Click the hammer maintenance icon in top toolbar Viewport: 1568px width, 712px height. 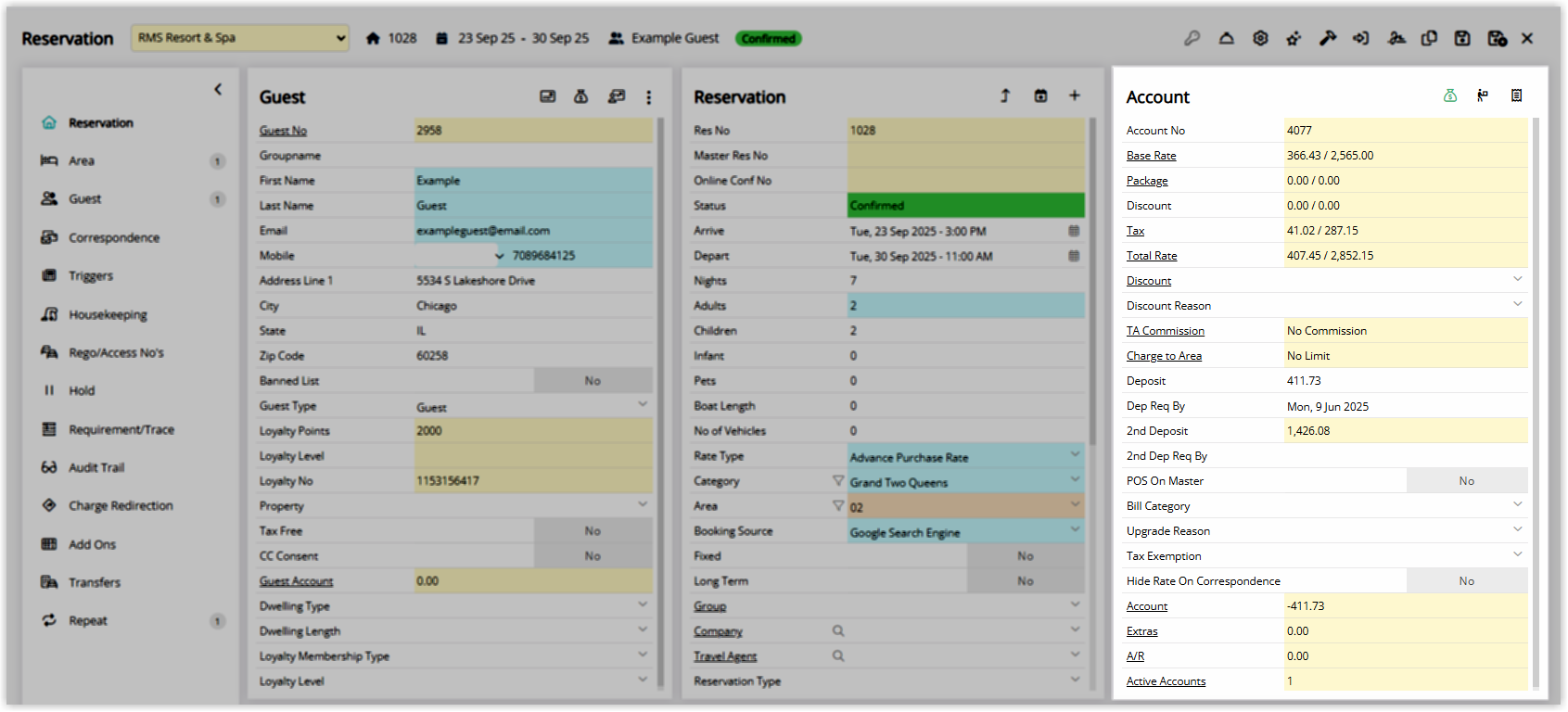(1328, 38)
